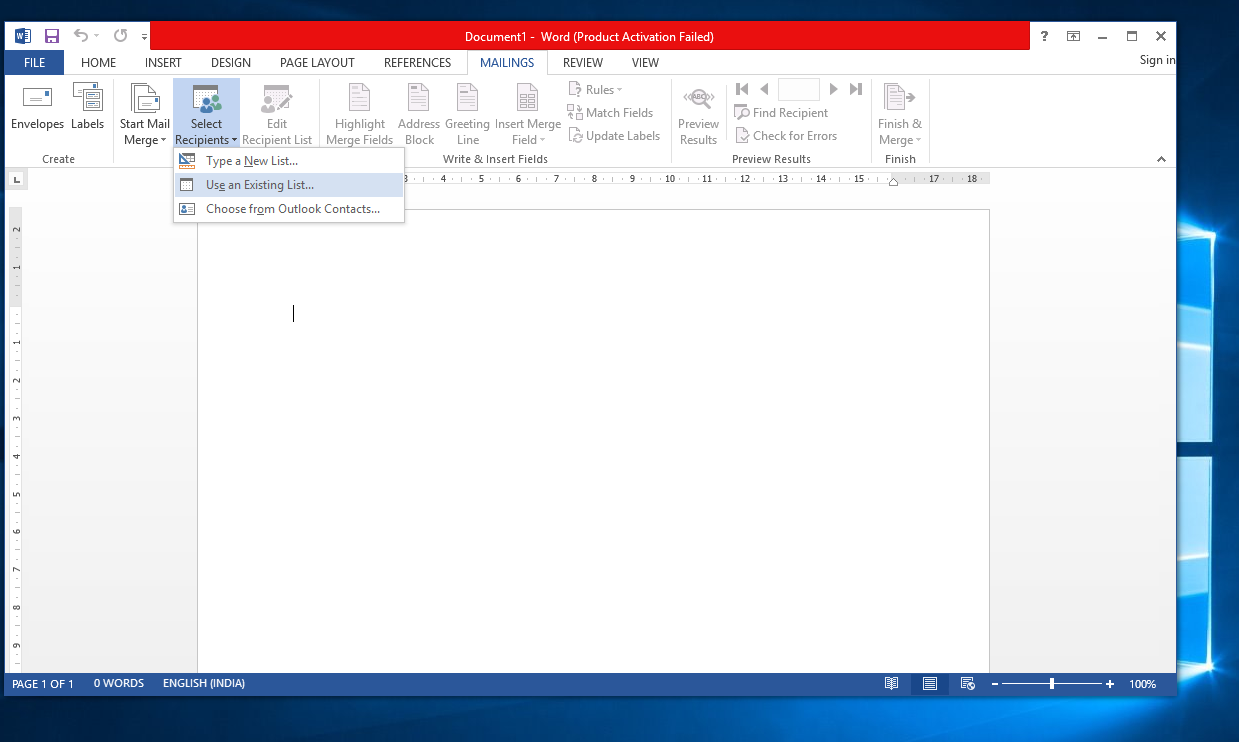
Task: Choose from Outlook Contacts menu entry
Action: click(x=289, y=209)
